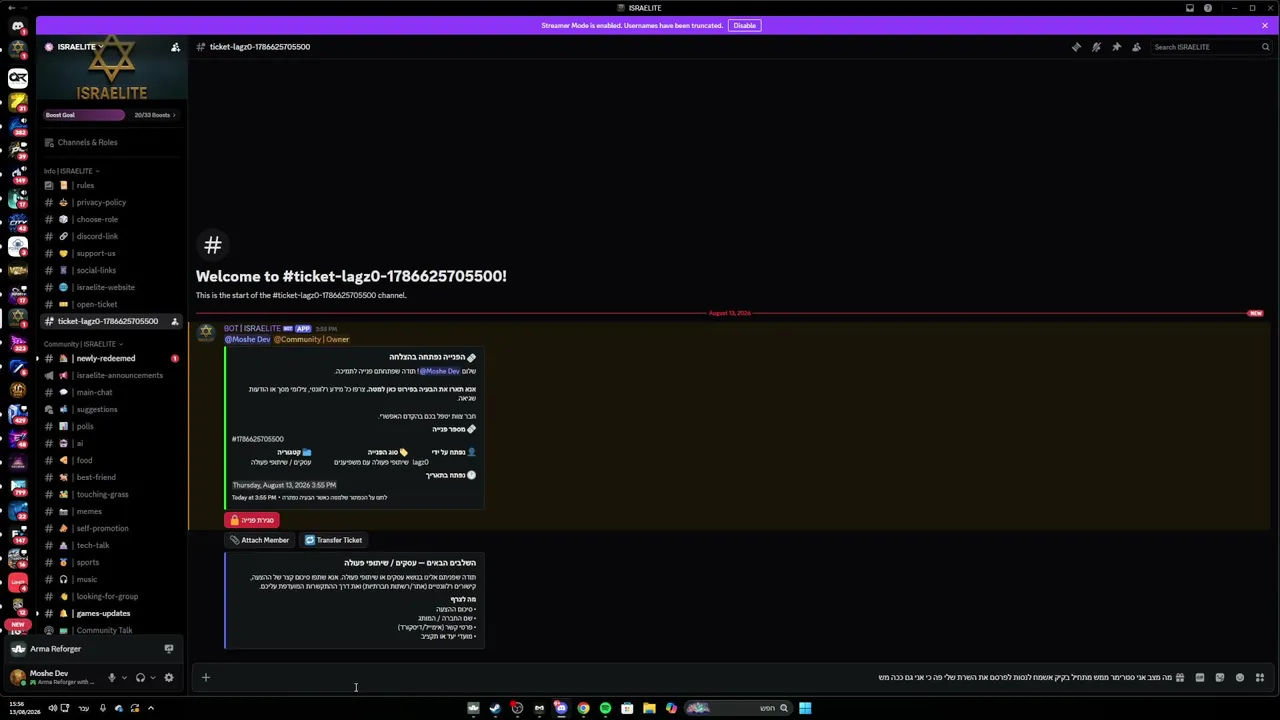The height and width of the screenshot is (720, 1280).
Task: Open the polls channel
Action: click(x=111, y=426)
